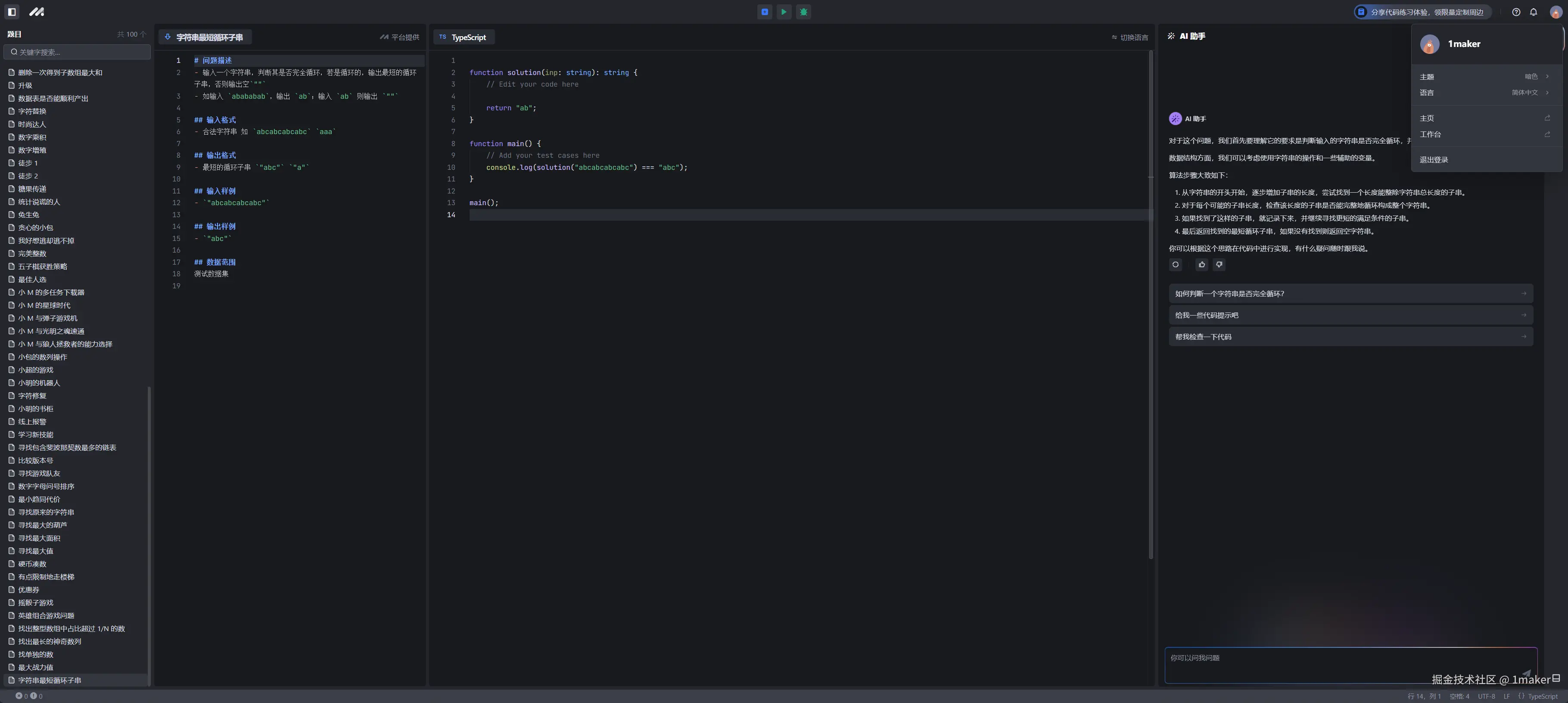Screen dimensions: 1568x703
Task: Open 切换语言 language switcher
Action: (x=1130, y=38)
